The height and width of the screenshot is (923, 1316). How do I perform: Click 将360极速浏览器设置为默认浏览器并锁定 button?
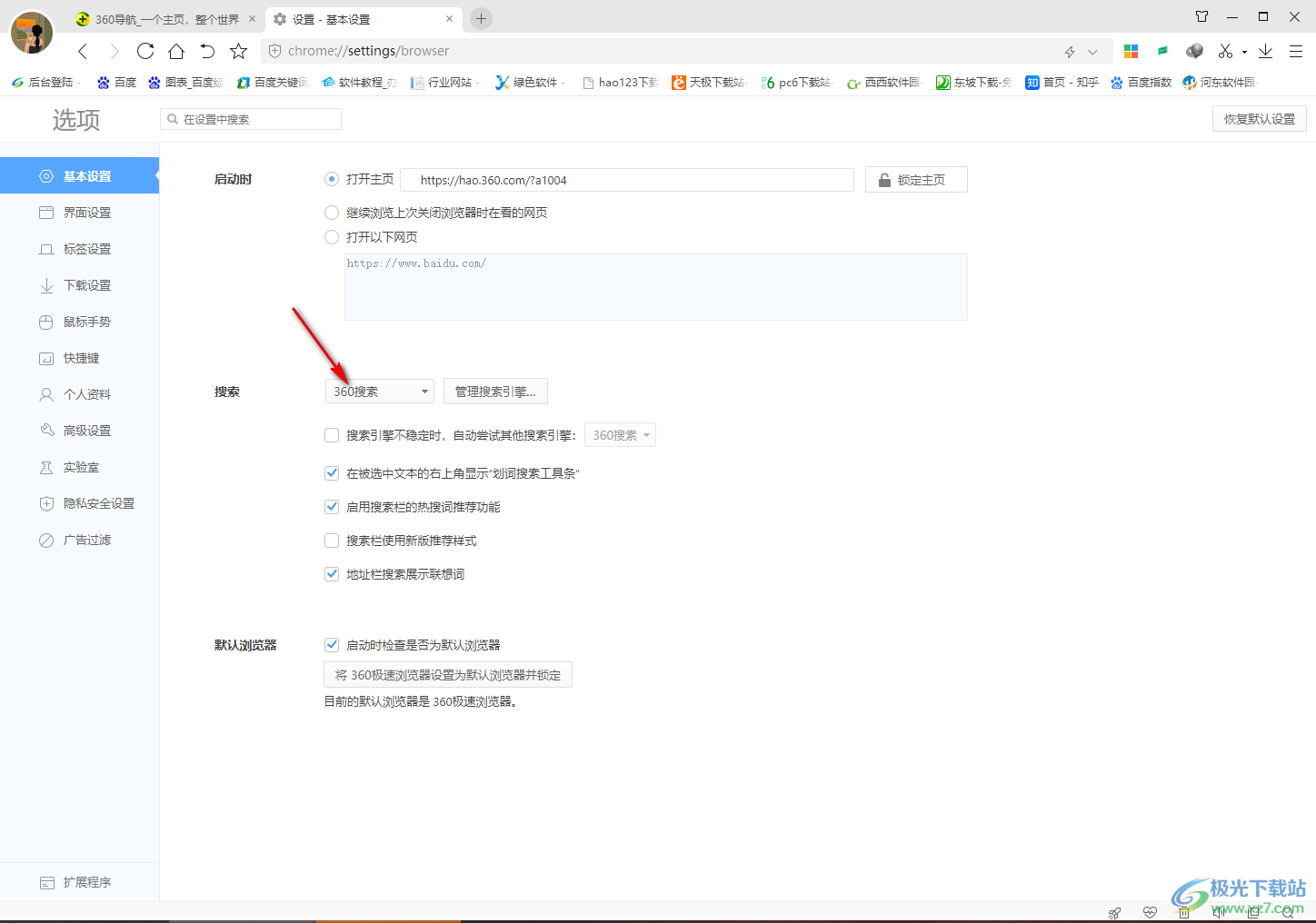point(448,675)
